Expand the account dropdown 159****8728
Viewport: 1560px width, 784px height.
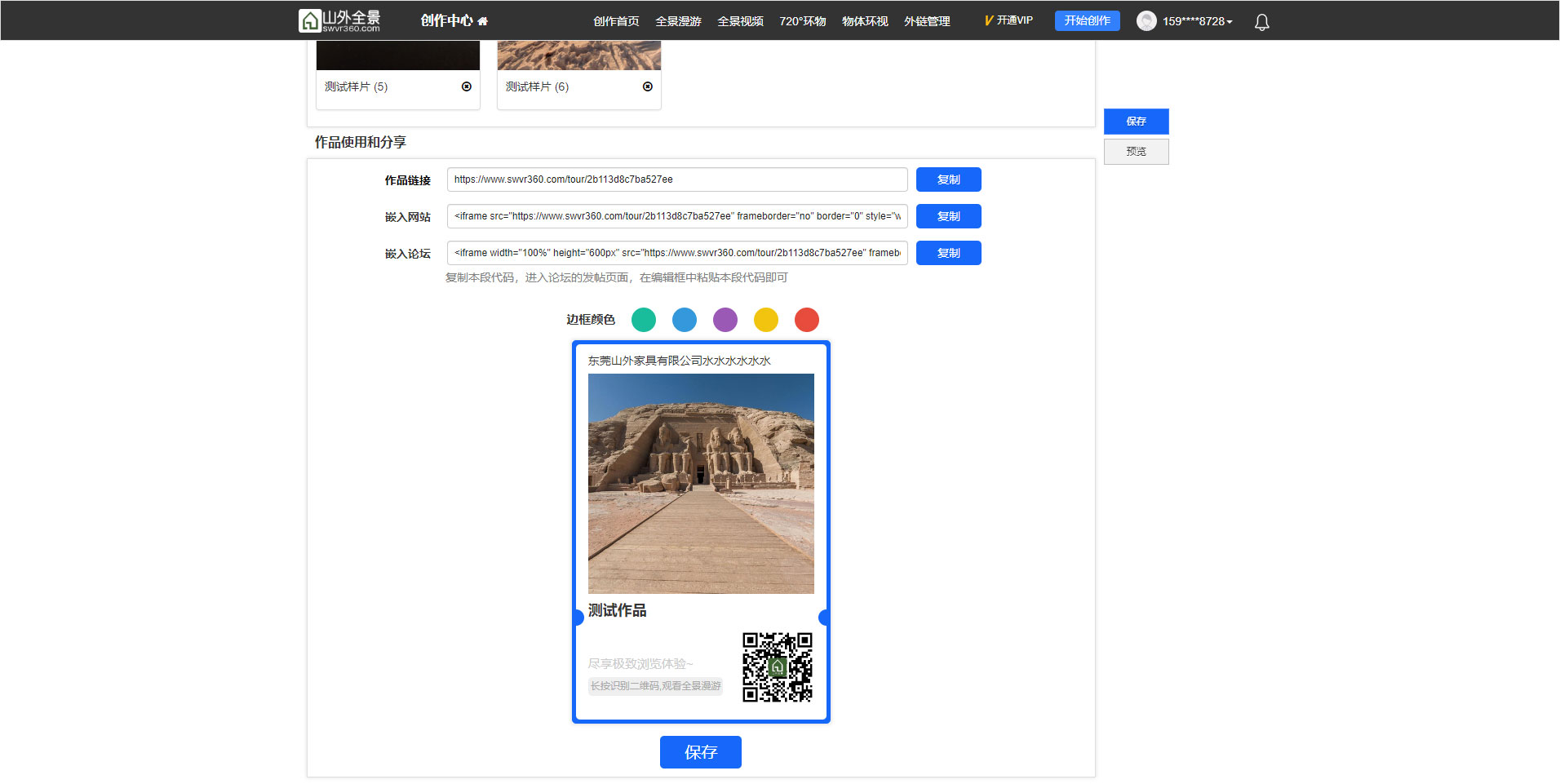(1198, 21)
